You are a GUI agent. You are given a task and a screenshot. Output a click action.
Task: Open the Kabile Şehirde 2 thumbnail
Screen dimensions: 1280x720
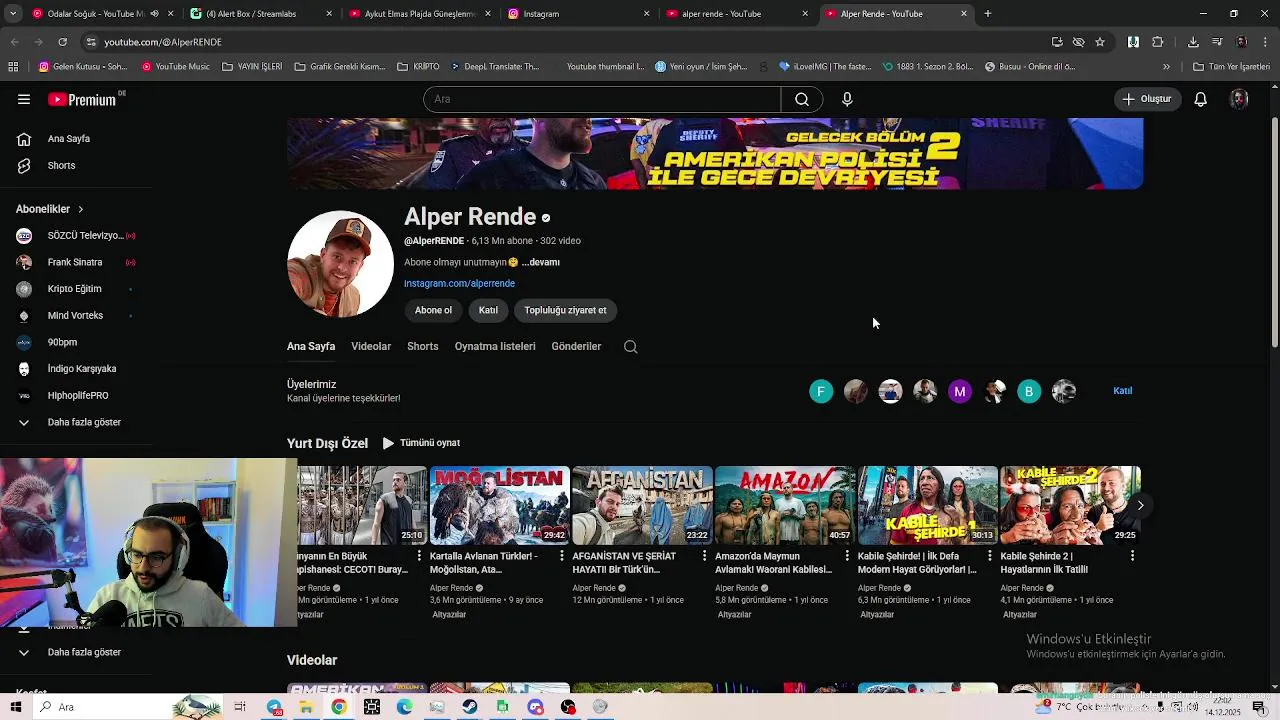coord(1070,505)
